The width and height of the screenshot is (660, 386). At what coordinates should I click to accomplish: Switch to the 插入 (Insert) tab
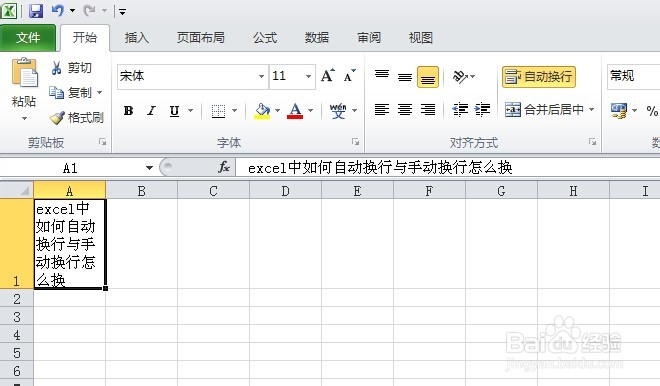tap(137, 38)
